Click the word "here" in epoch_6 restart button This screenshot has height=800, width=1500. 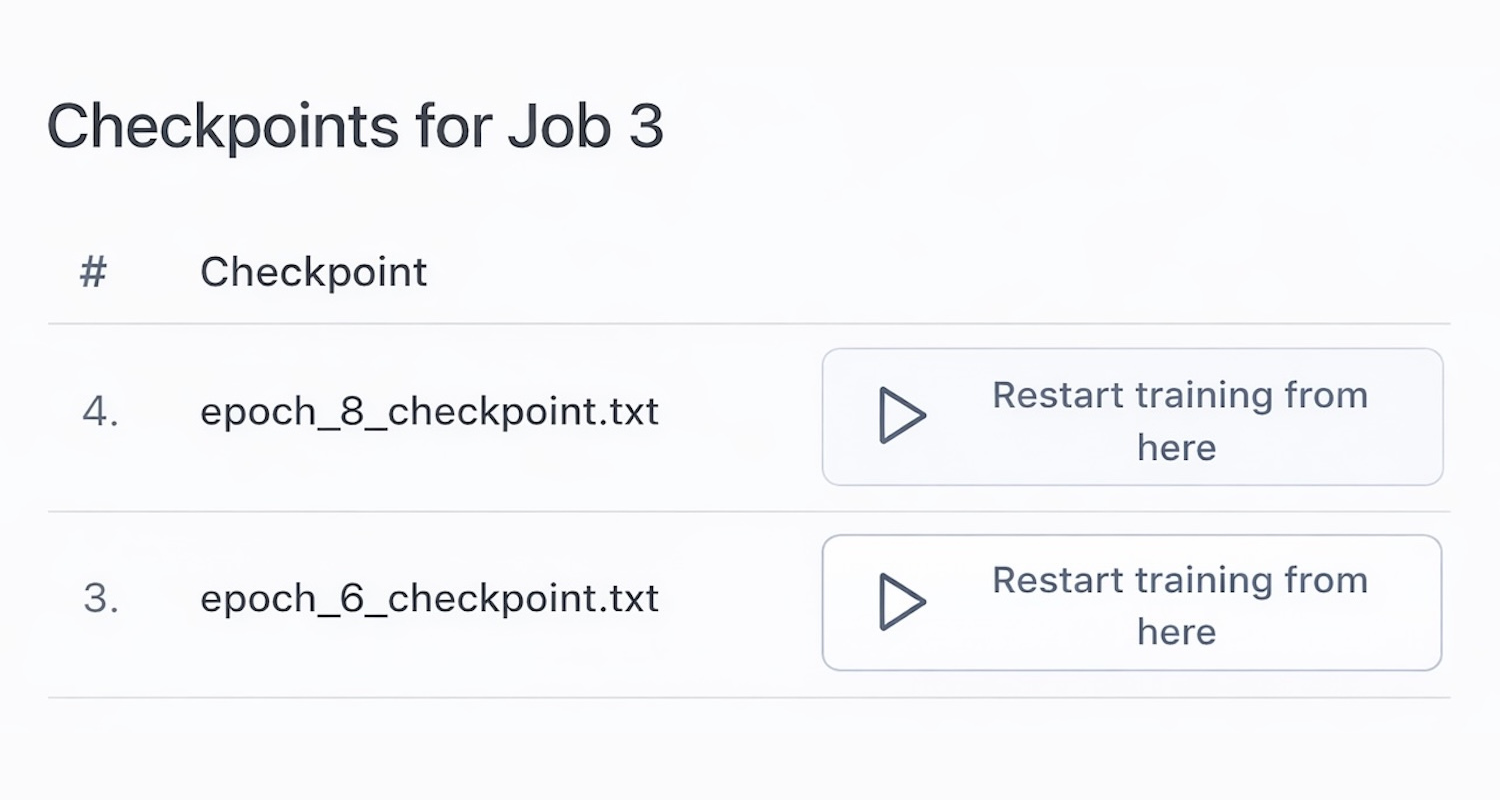point(1176,632)
